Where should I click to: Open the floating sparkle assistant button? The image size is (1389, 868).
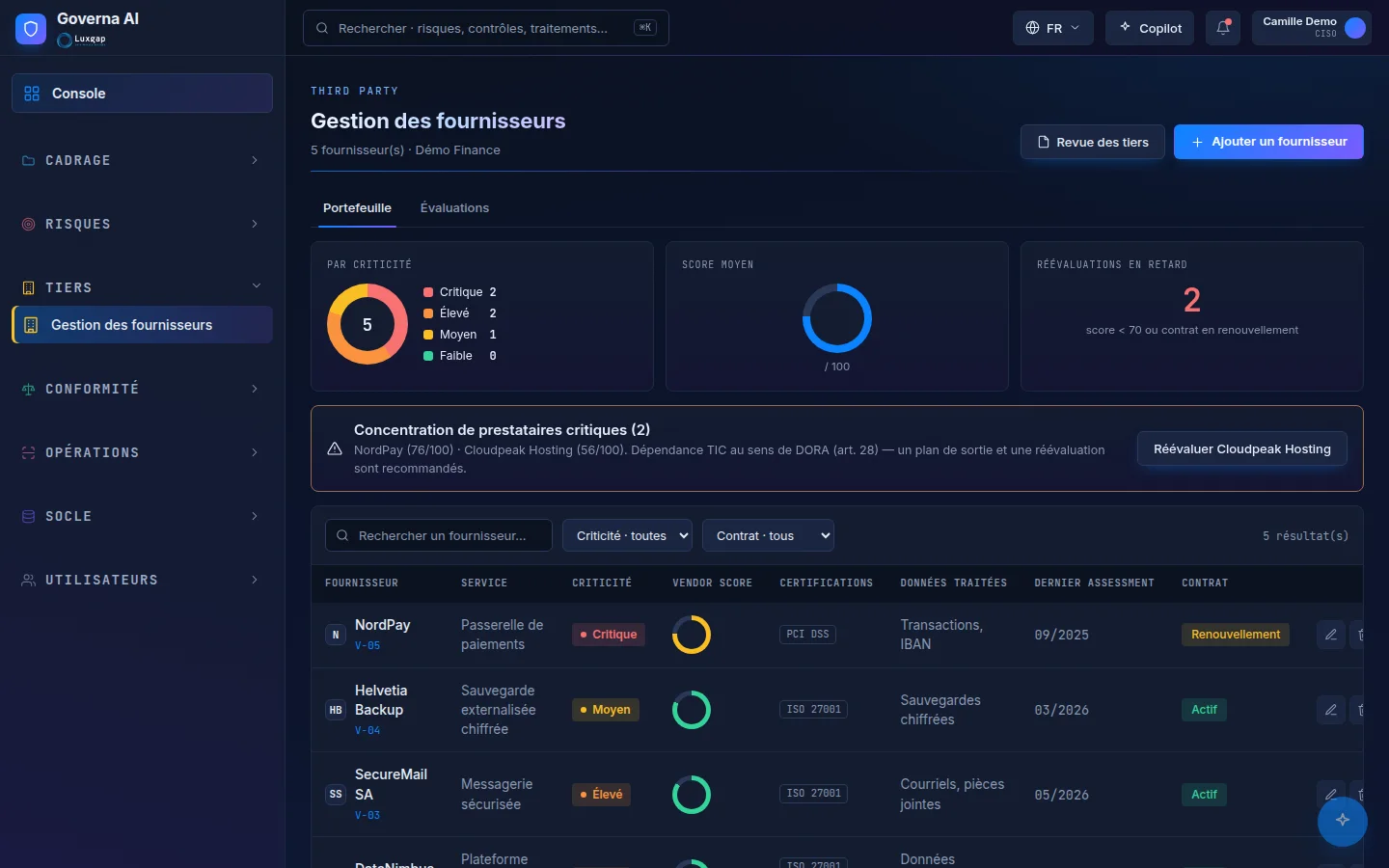click(1343, 821)
